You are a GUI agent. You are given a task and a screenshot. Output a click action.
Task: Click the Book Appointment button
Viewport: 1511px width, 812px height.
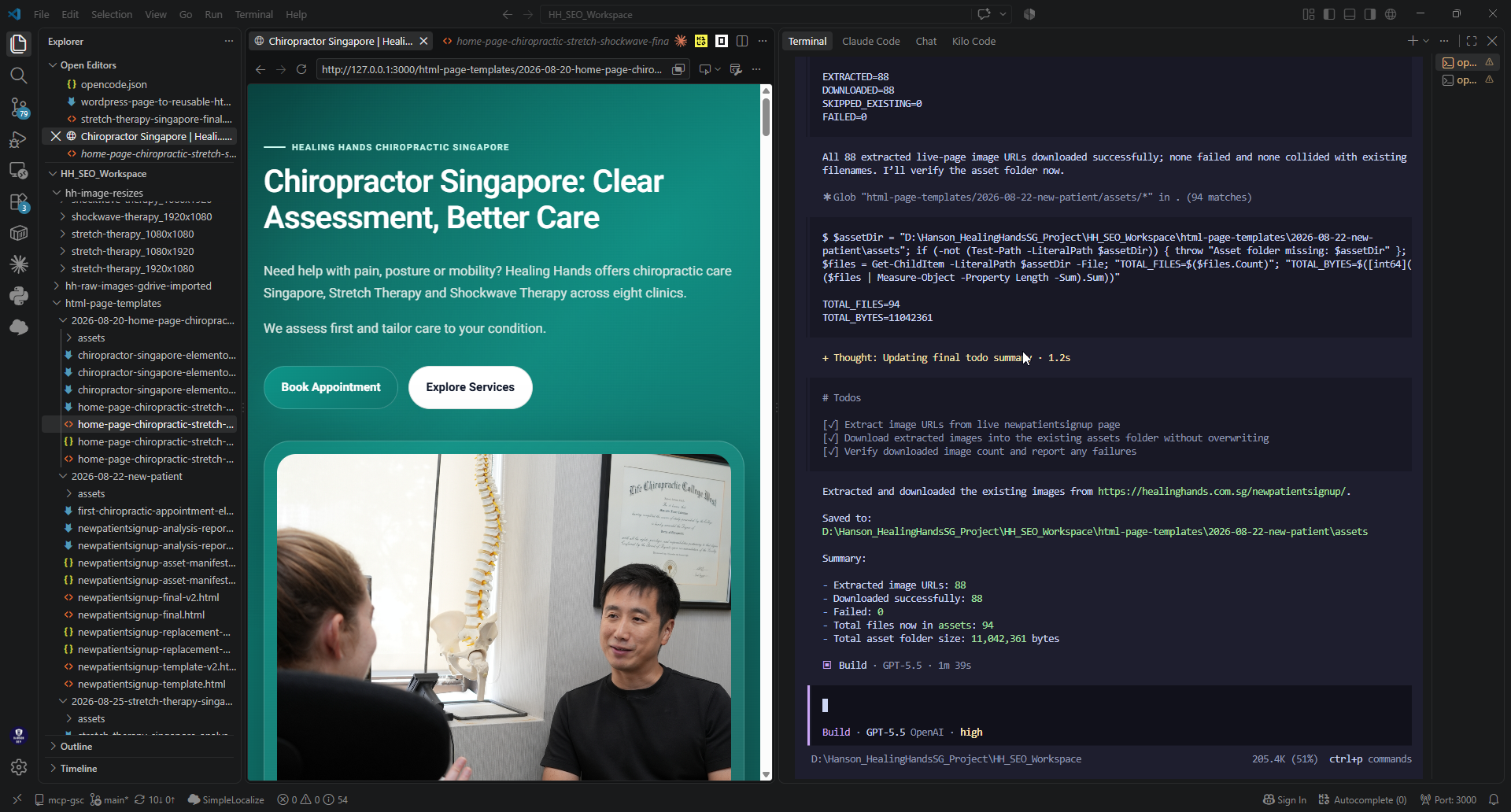(331, 387)
